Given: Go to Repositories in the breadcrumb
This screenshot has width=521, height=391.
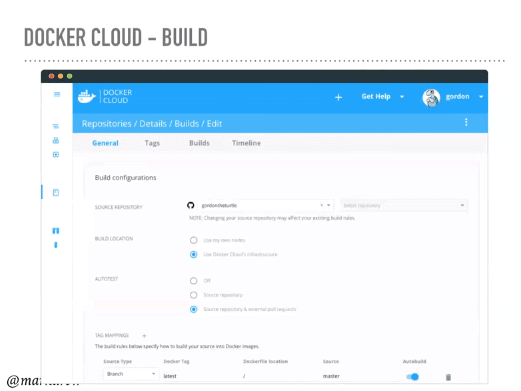Looking at the screenshot, I should click(107, 124).
